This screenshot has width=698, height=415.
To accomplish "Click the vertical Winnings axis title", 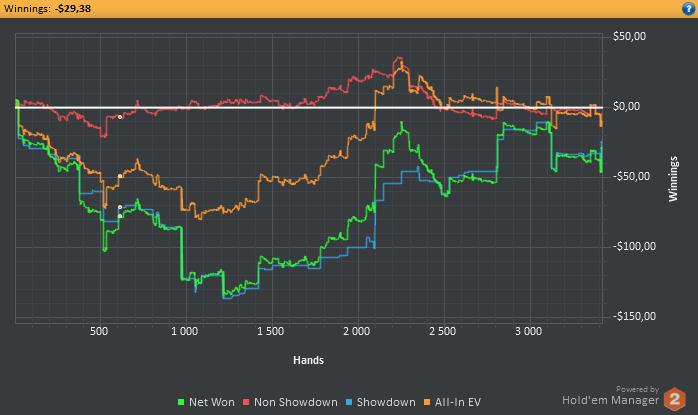I will pyautogui.click(x=673, y=179).
